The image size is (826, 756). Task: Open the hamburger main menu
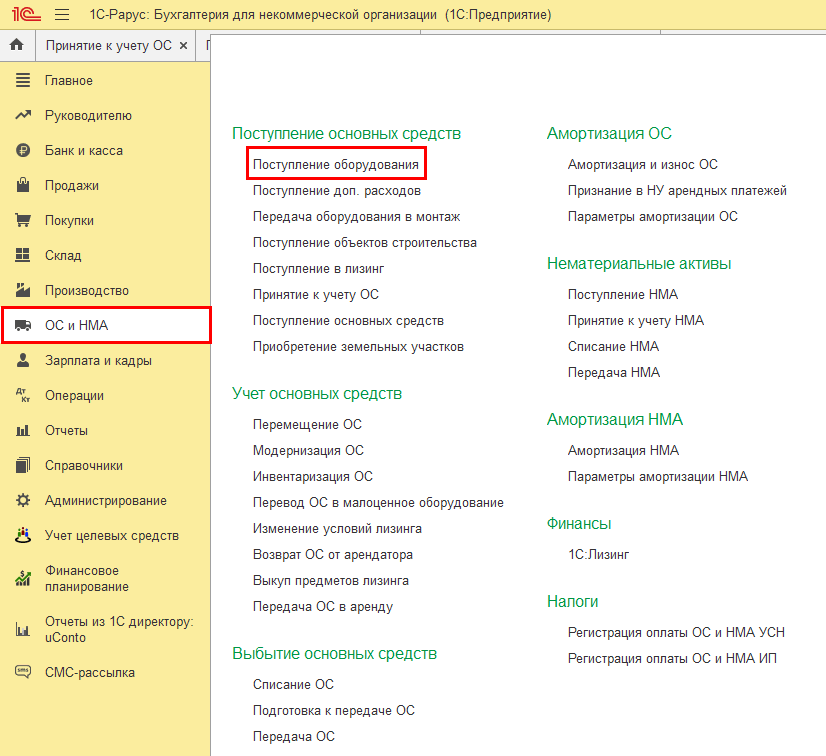(62, 15)
